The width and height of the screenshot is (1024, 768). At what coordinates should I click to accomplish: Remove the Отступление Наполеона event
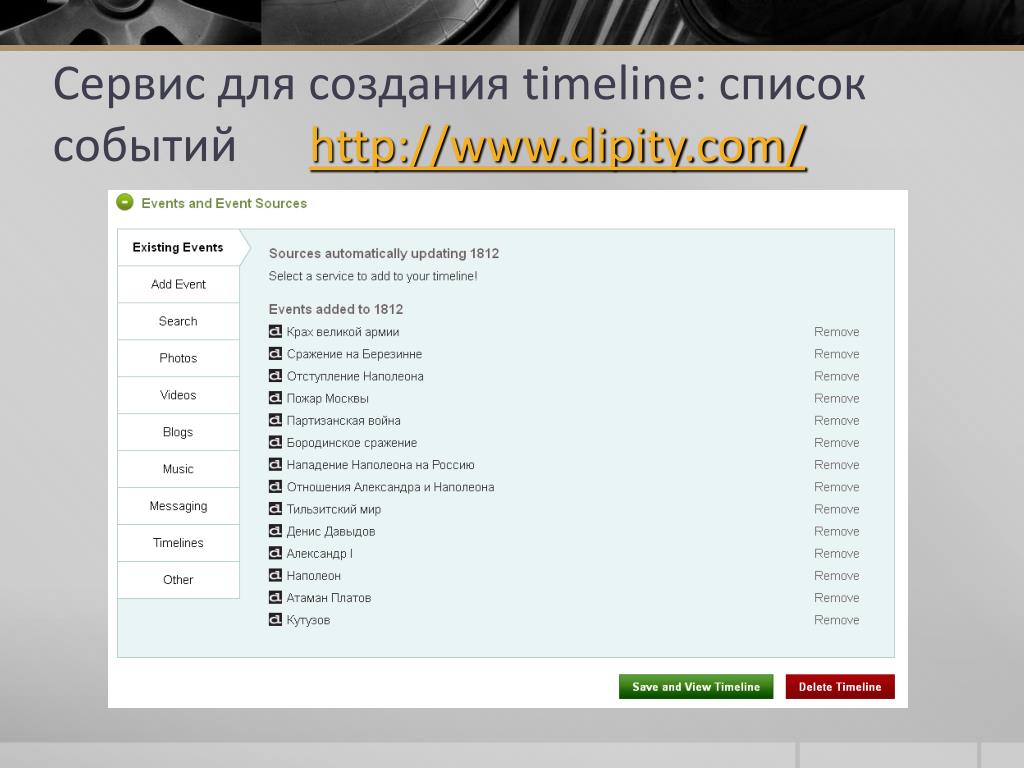tap(837, 376)
